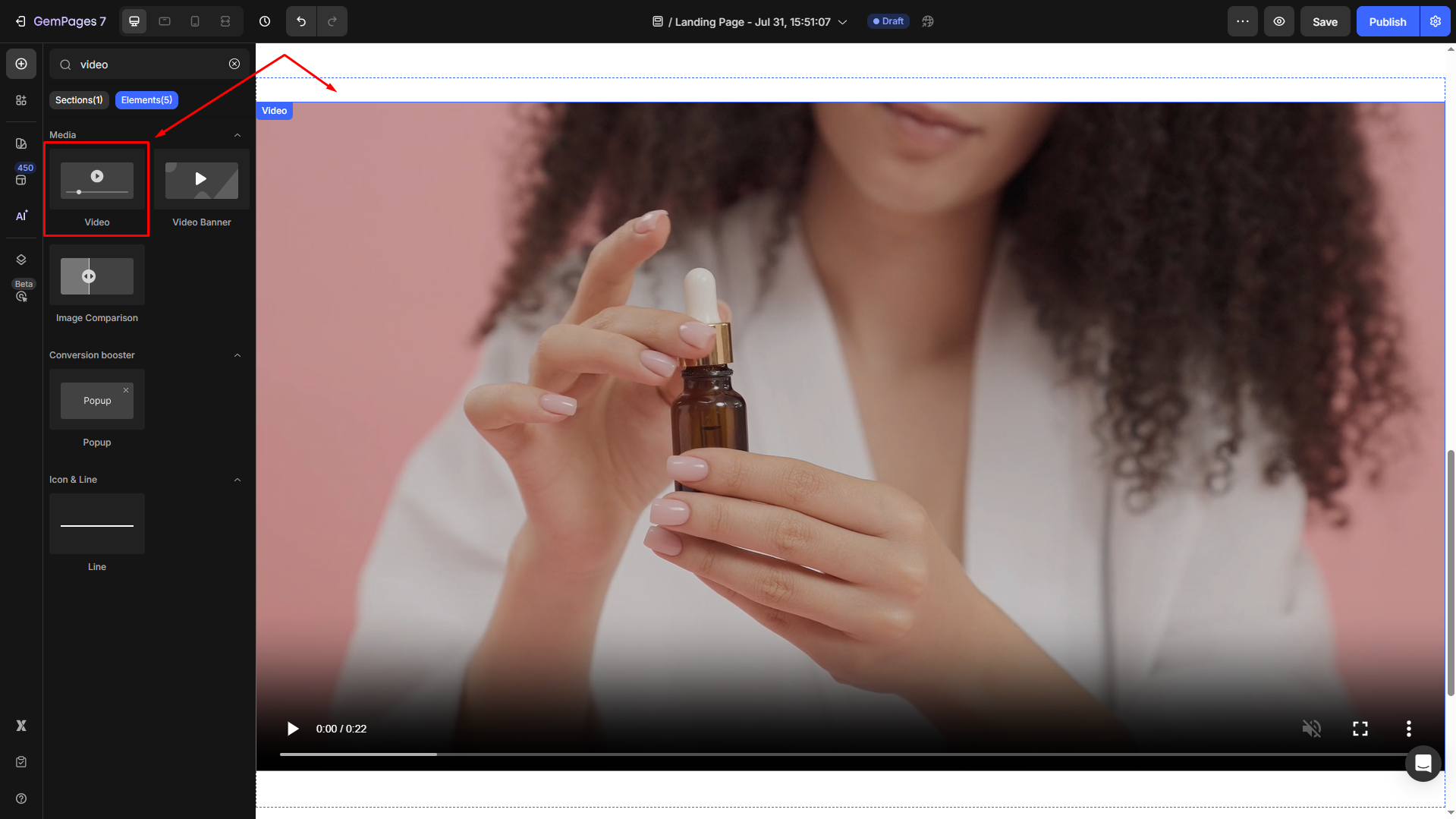Preview the page with the eye icon
This screenshot has width=1456, height=819.
click(1278, 21)
